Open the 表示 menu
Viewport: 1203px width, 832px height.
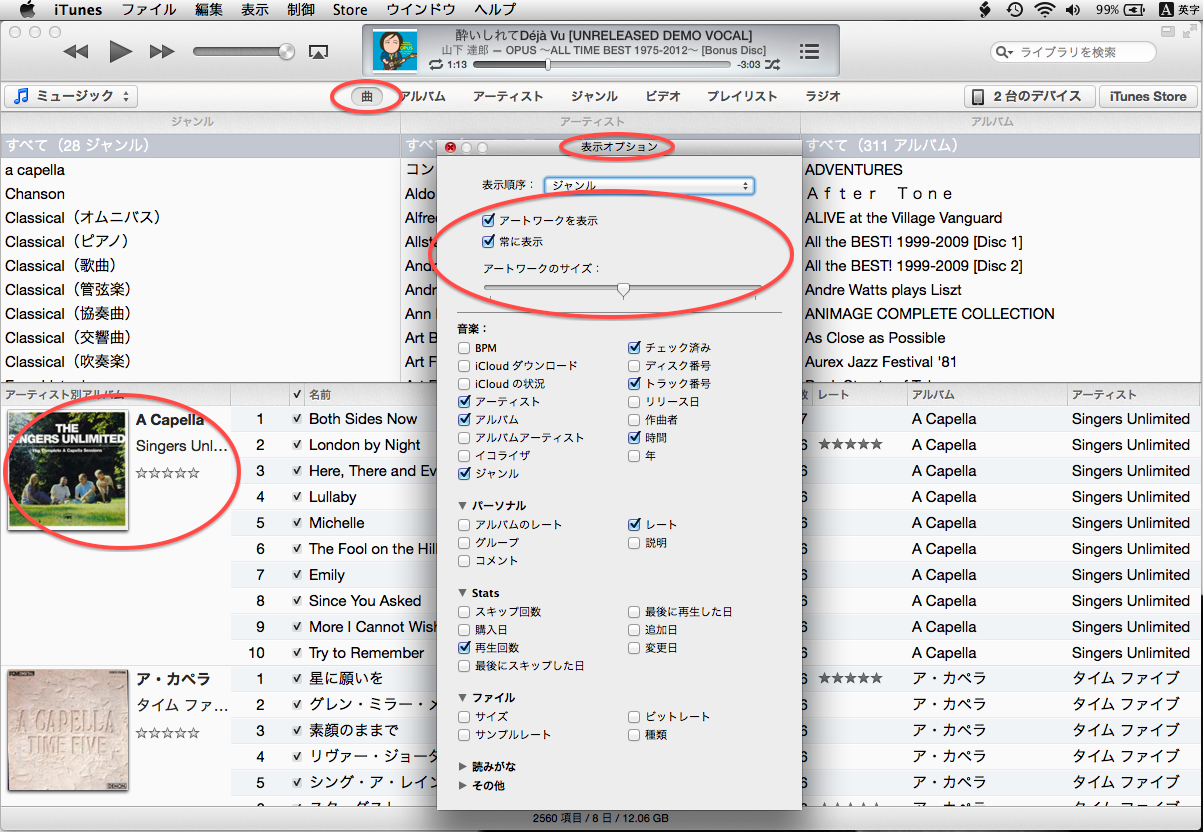click(255, 10)
